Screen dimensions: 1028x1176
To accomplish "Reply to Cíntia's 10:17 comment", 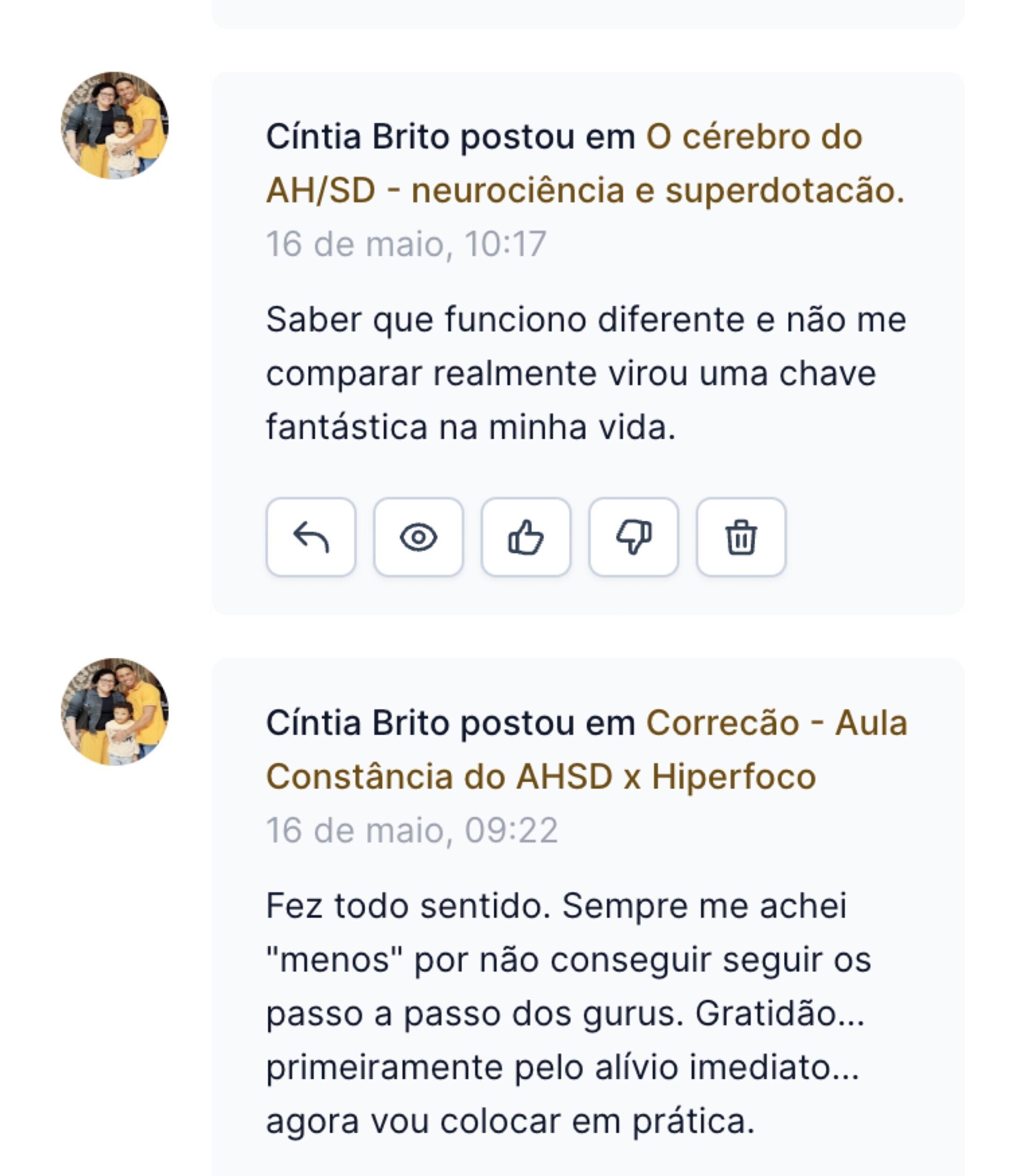I will coord(310,537).
